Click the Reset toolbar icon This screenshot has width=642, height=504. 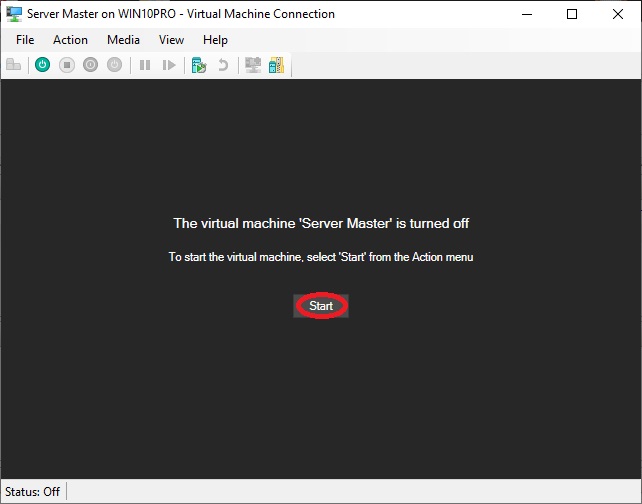[x=169, y=65]
